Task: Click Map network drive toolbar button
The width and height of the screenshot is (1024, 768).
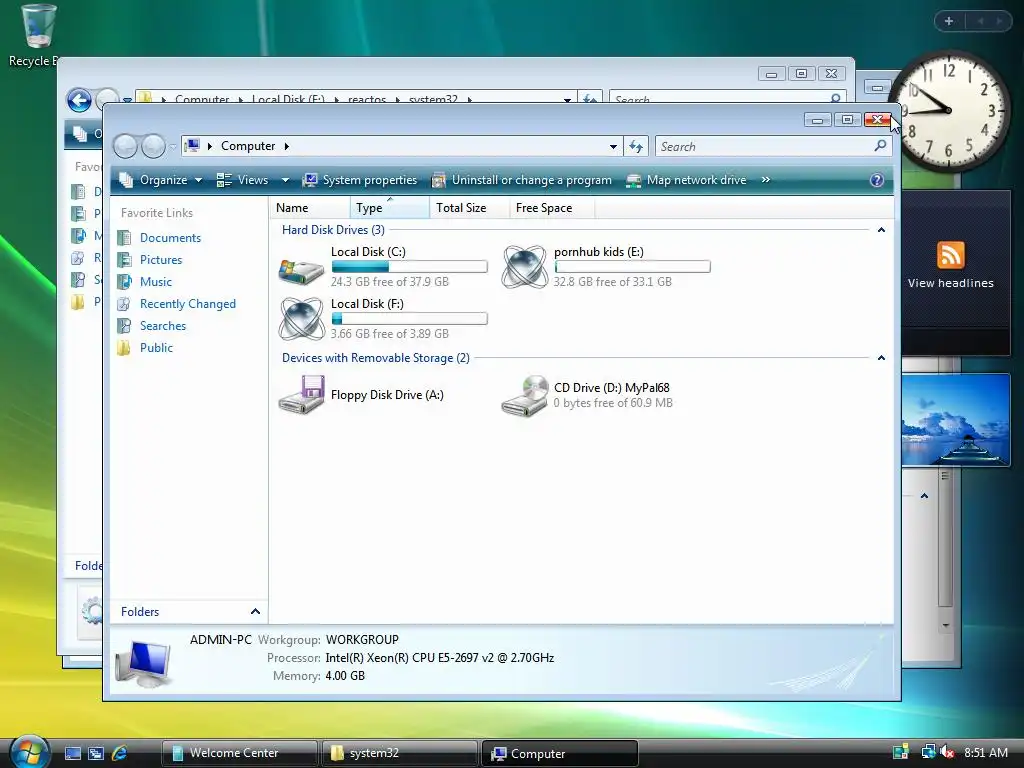Action: pyautogui.click(x=686, y=180)
